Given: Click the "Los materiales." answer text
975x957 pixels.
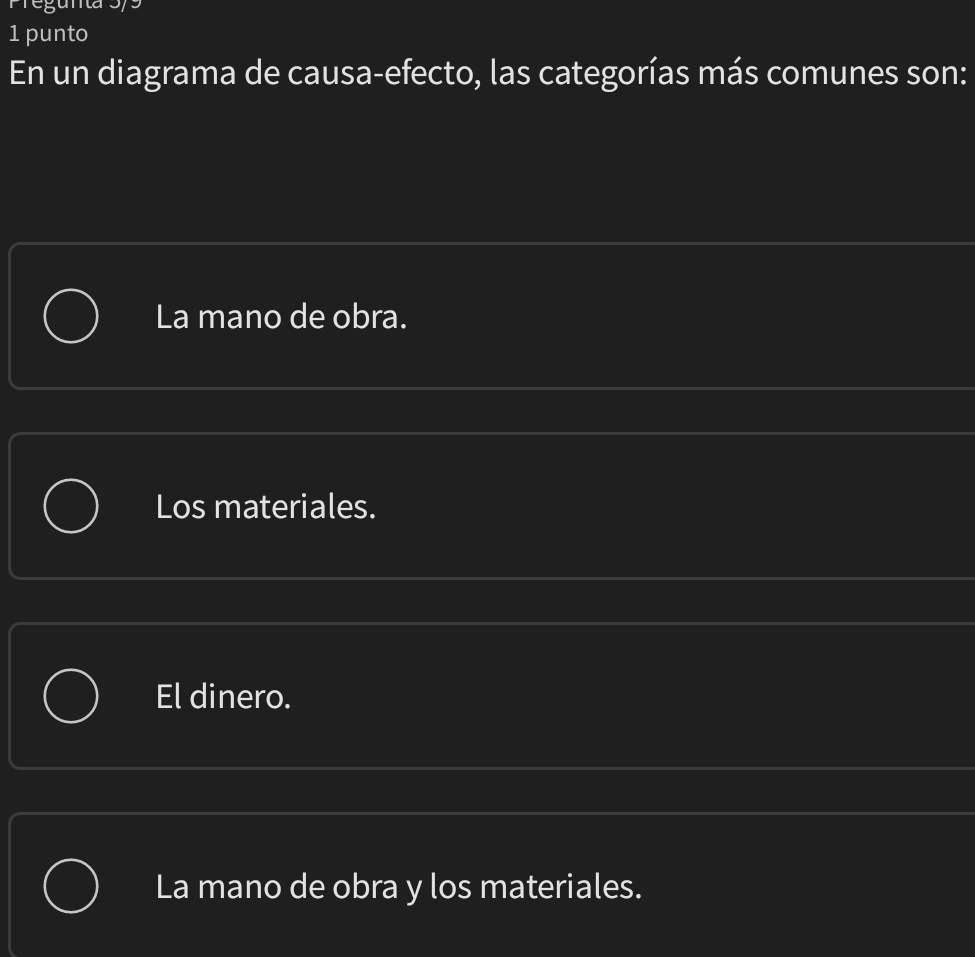Looking at the screenshot, I should (x=266, y=507).
